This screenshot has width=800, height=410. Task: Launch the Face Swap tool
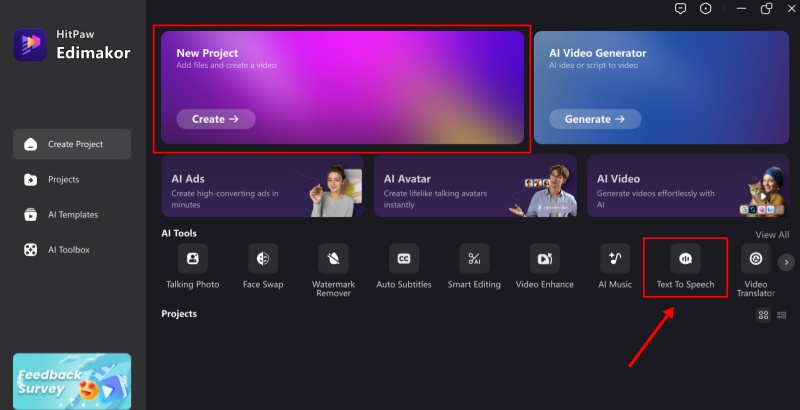click(263, 267)
